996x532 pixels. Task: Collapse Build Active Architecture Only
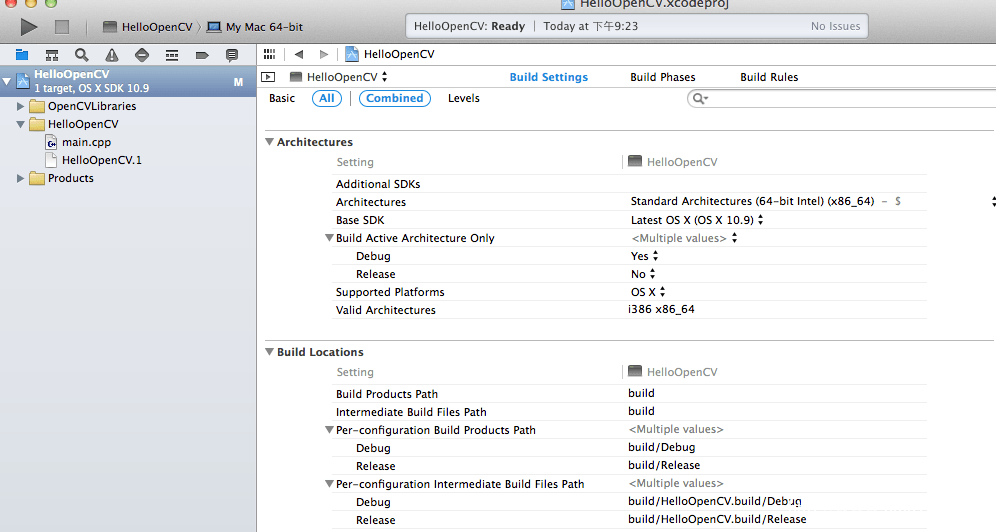329,238
